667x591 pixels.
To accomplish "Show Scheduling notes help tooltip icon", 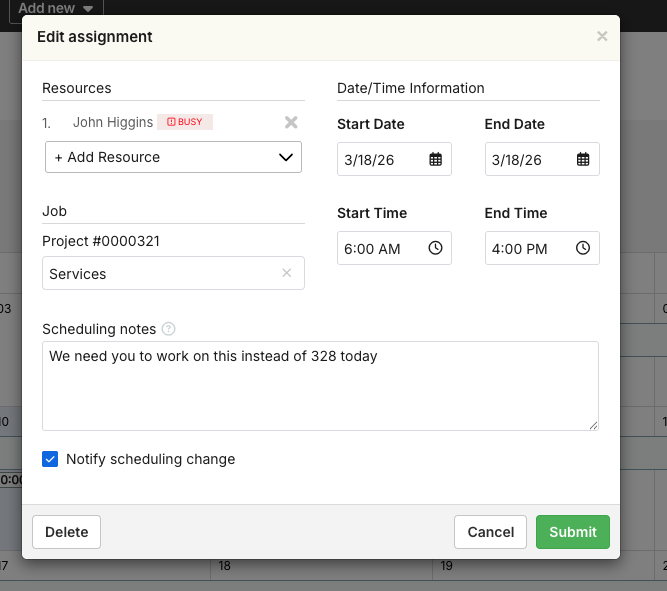I will 169,329.
